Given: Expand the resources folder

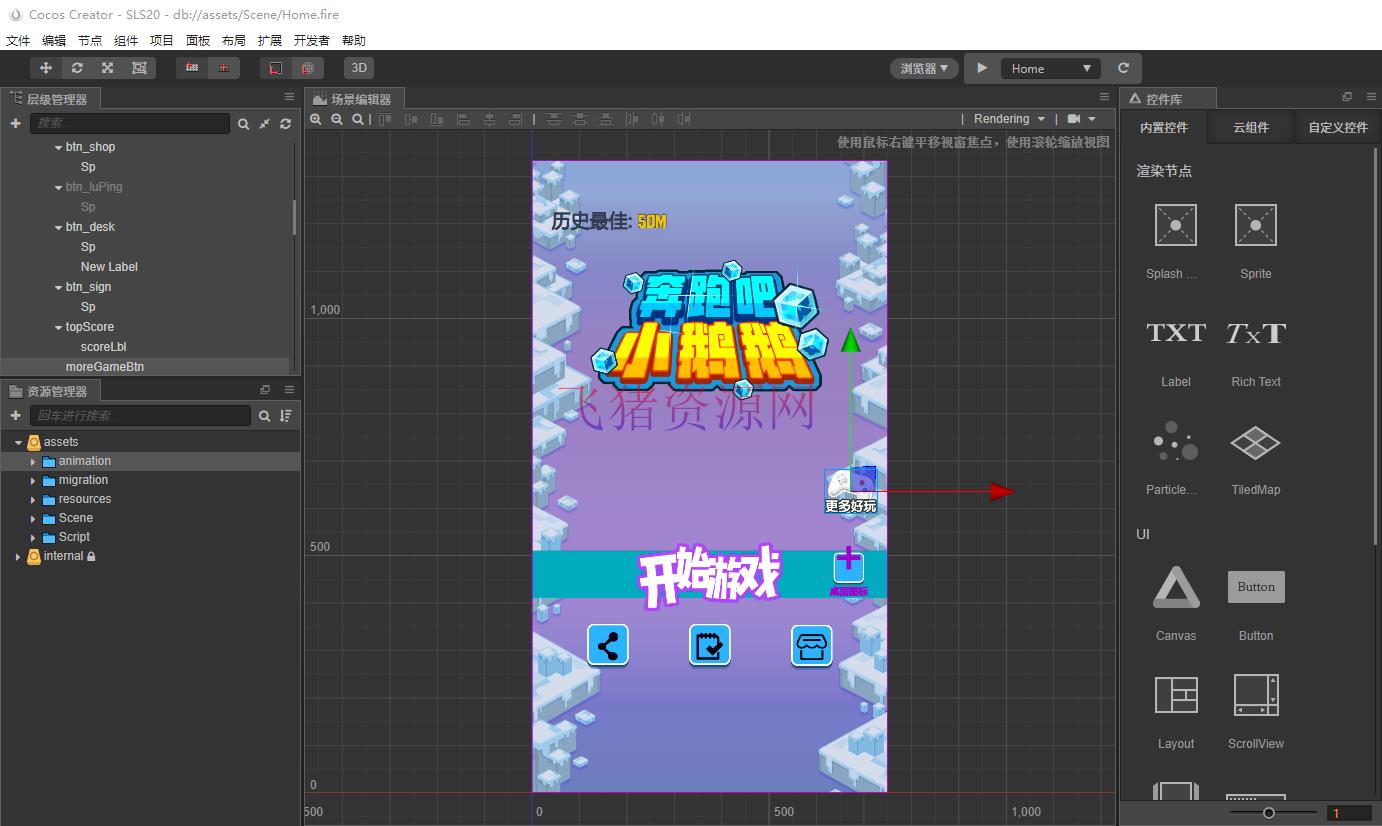Looking at the screenshot, I should pos(33,499).
